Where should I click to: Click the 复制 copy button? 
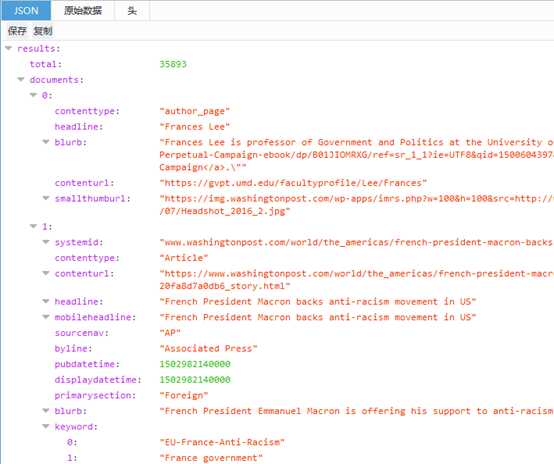pos(43,31)
